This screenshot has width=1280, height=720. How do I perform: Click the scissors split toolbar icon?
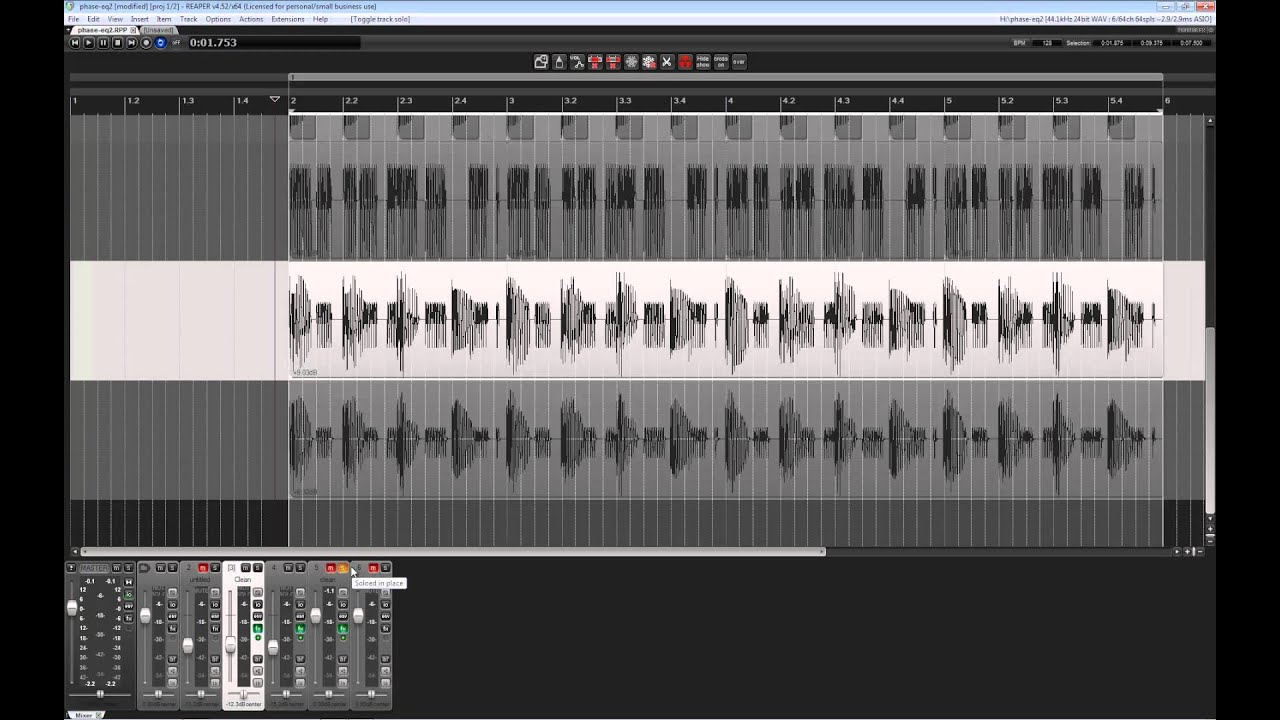[667, 62]
